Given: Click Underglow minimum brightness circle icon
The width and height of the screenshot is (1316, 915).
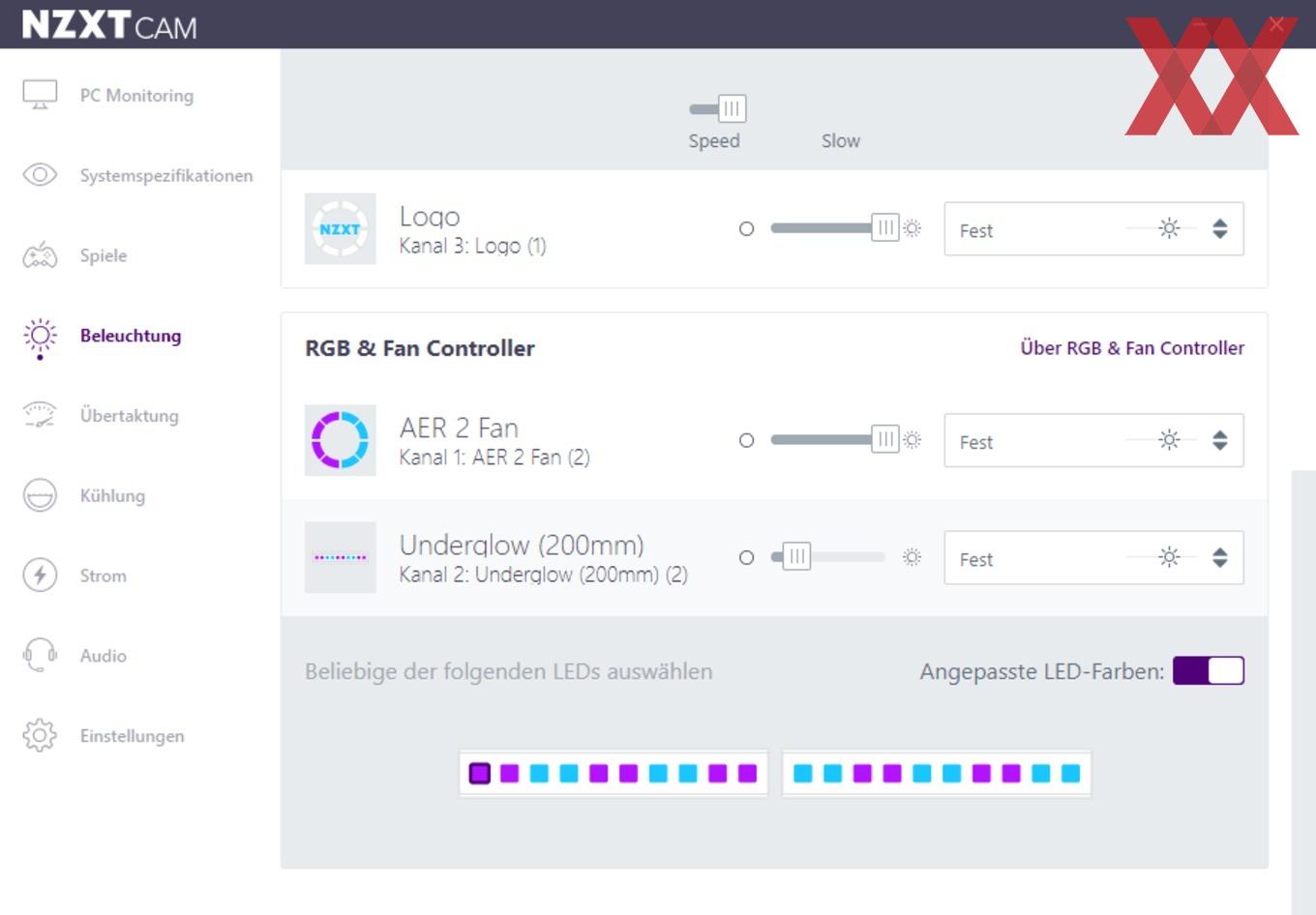Looking at the screenshot, I should [x=746, y=557].
